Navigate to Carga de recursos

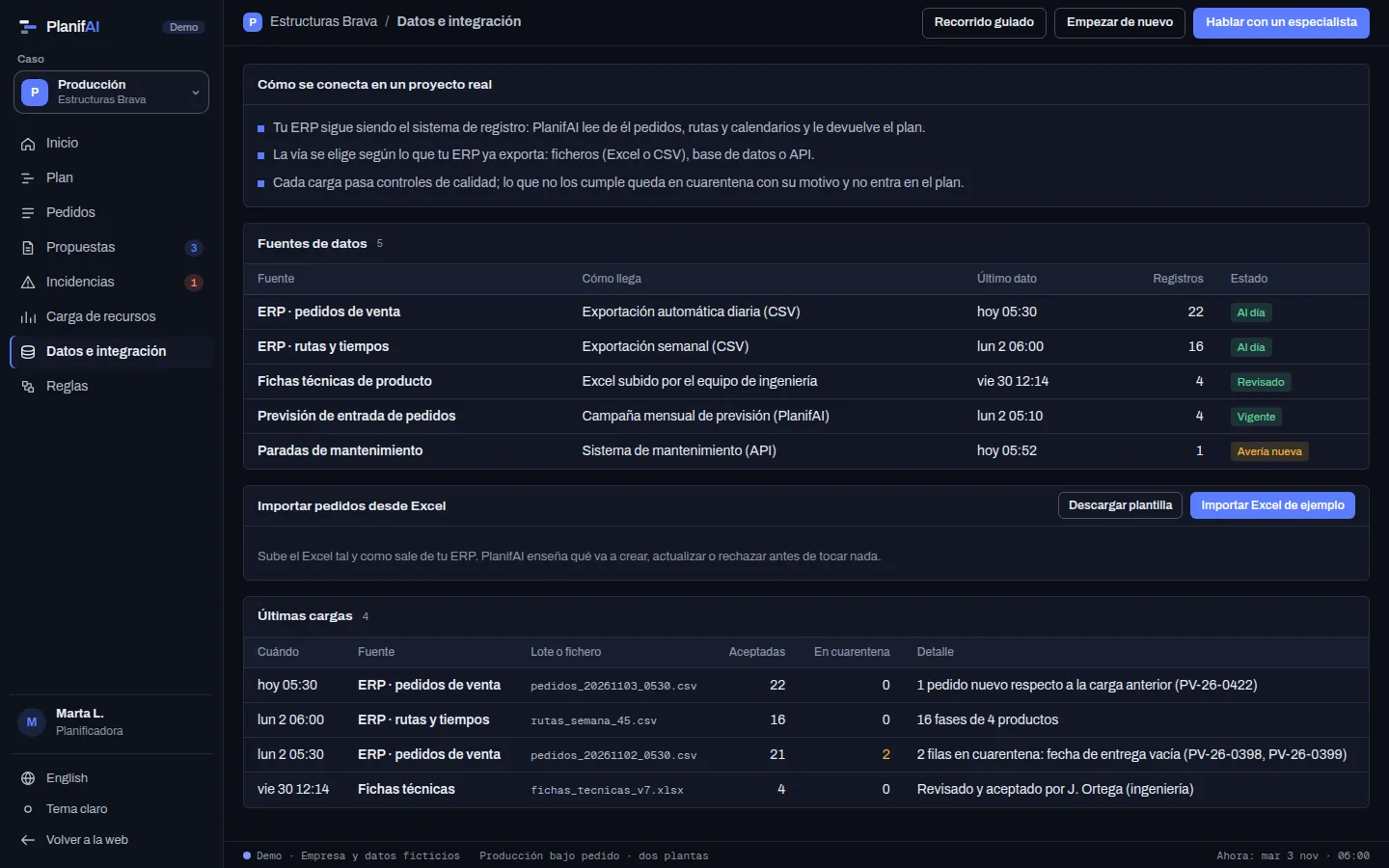[111, 316]
